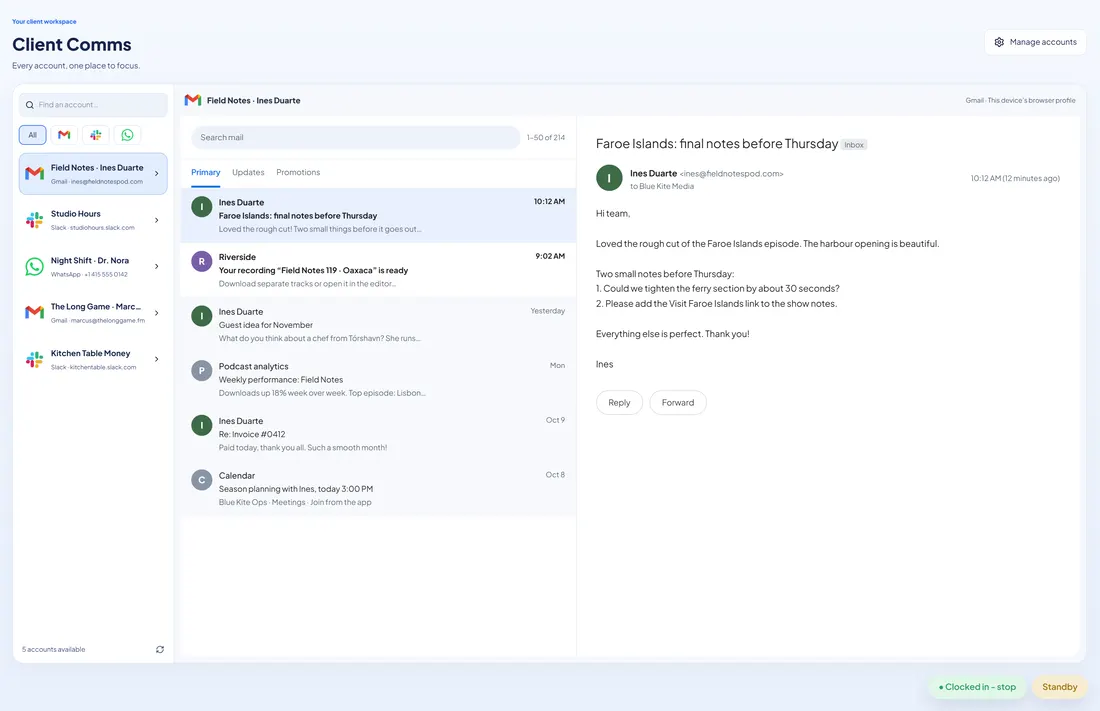1100x711 pixels.
Task: Click the Standby button
Action: [x=1059, y=687]
